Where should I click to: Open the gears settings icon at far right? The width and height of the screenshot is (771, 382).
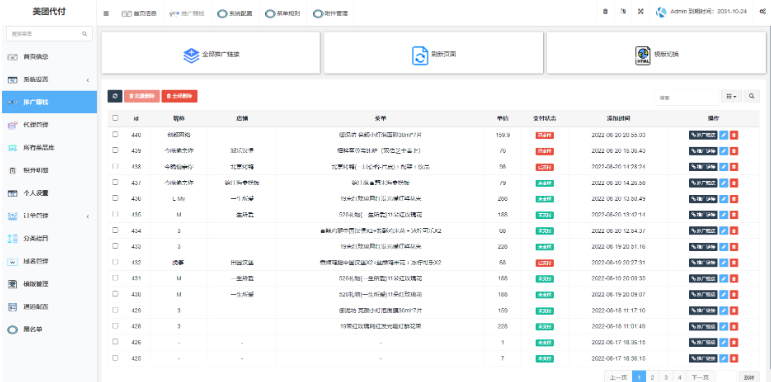click(762, 11)
